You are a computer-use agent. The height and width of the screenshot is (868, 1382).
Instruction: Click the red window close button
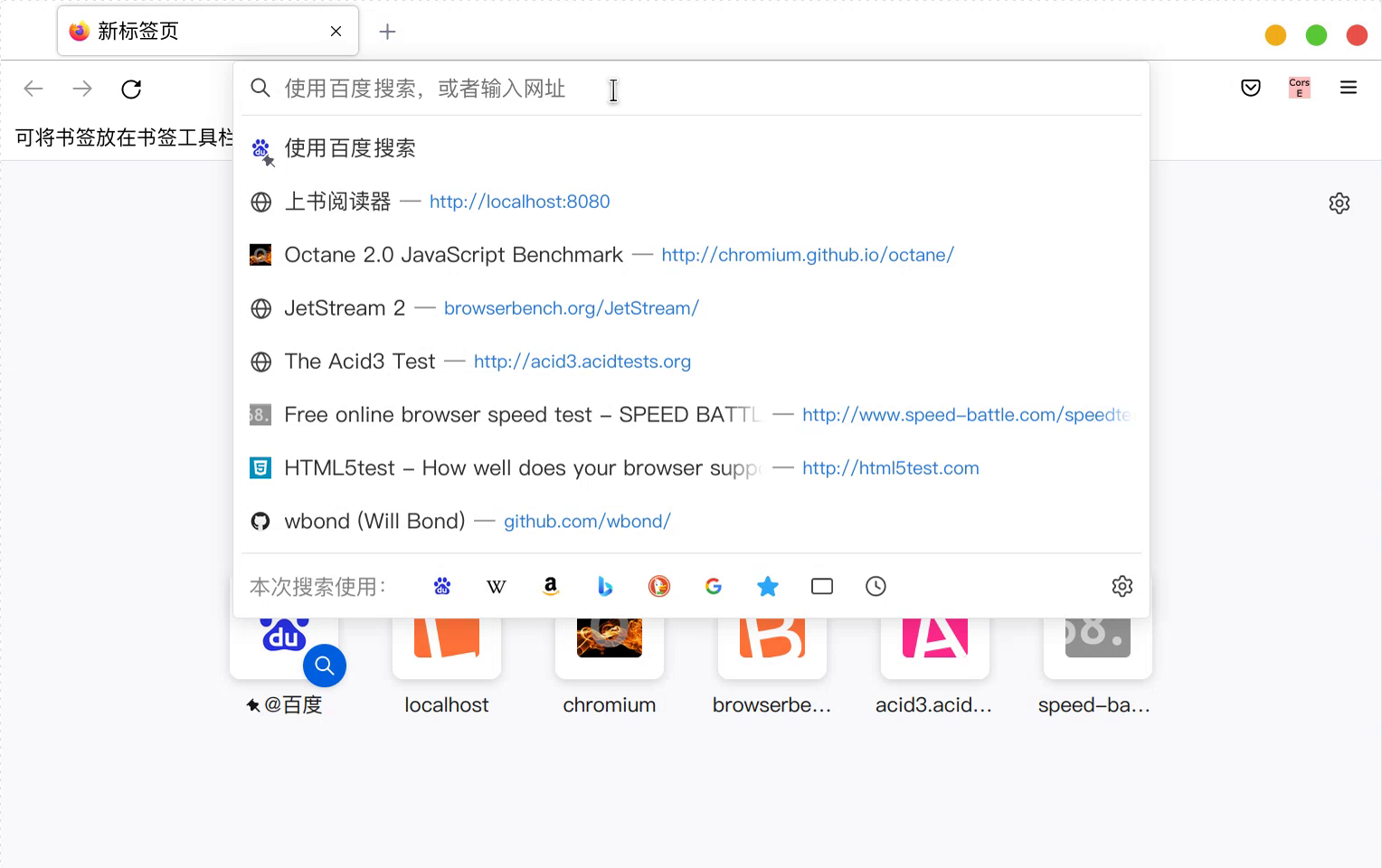1357,35
